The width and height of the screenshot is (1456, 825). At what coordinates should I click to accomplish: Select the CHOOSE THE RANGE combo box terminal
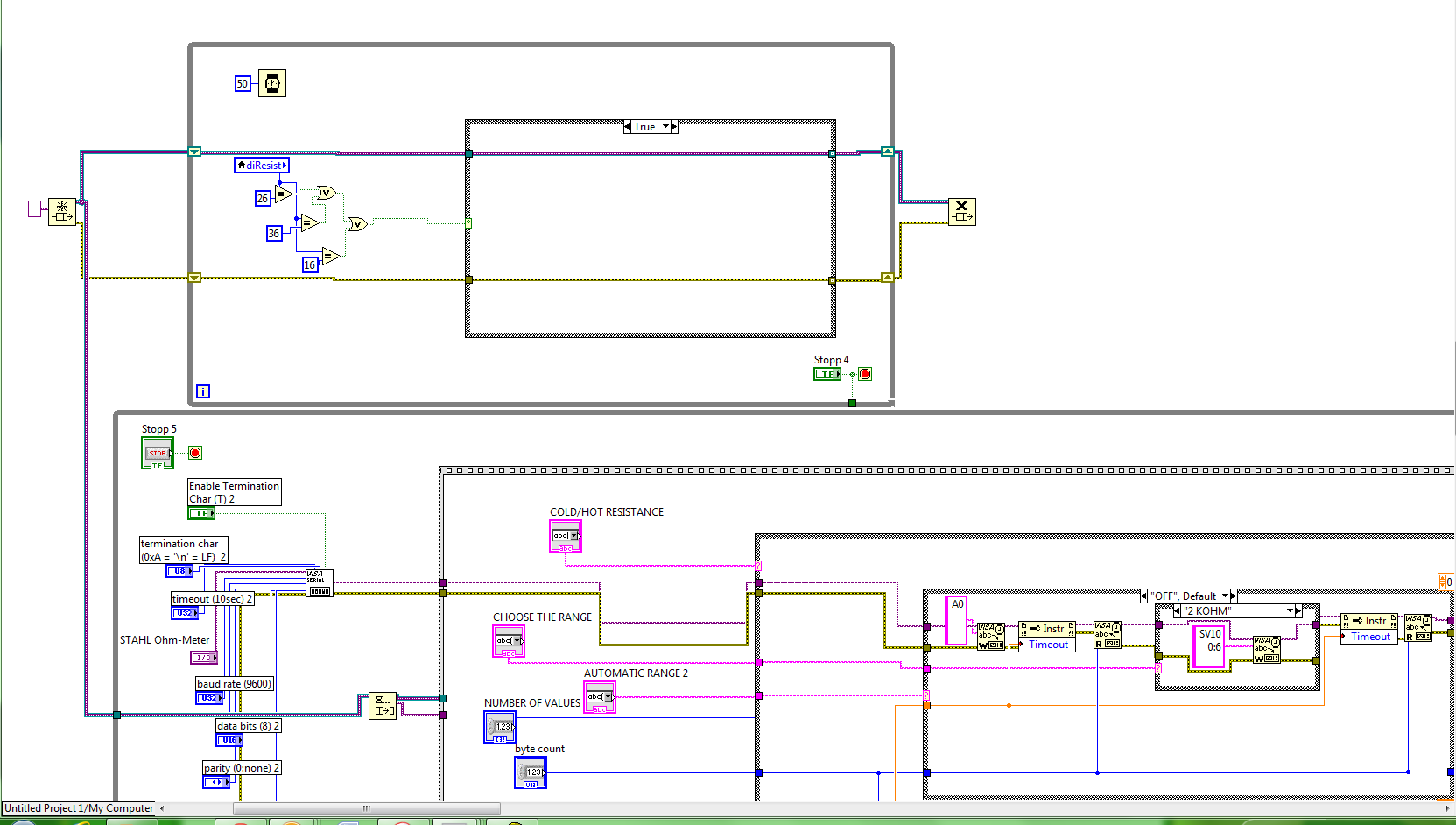pos(509,641)
